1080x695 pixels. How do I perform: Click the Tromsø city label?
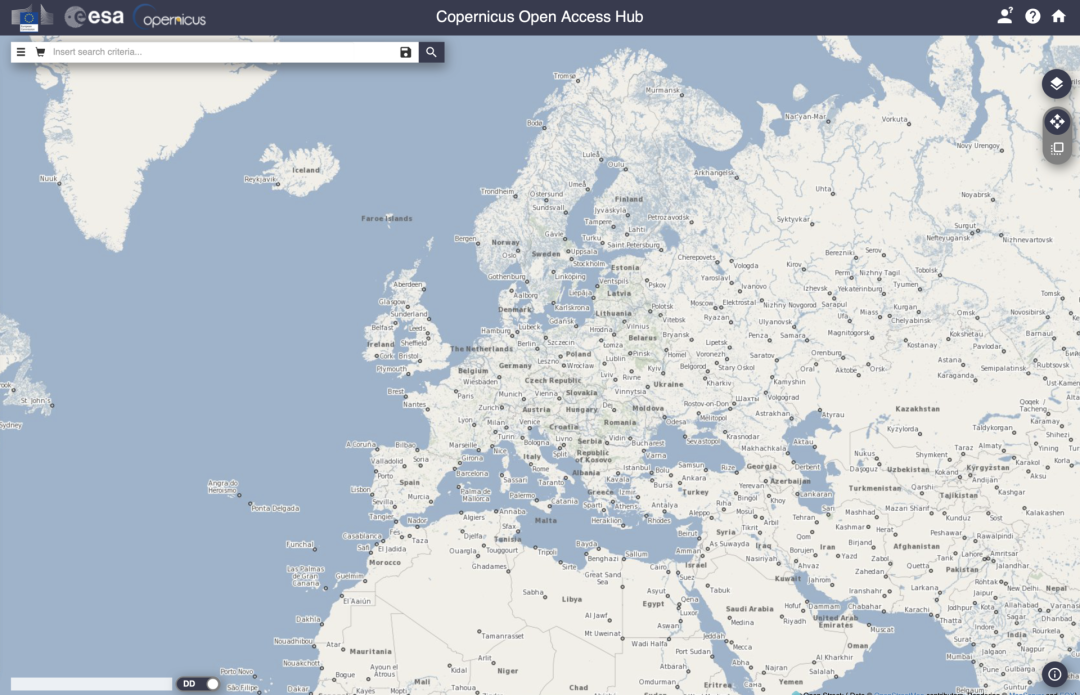point(564,76)
